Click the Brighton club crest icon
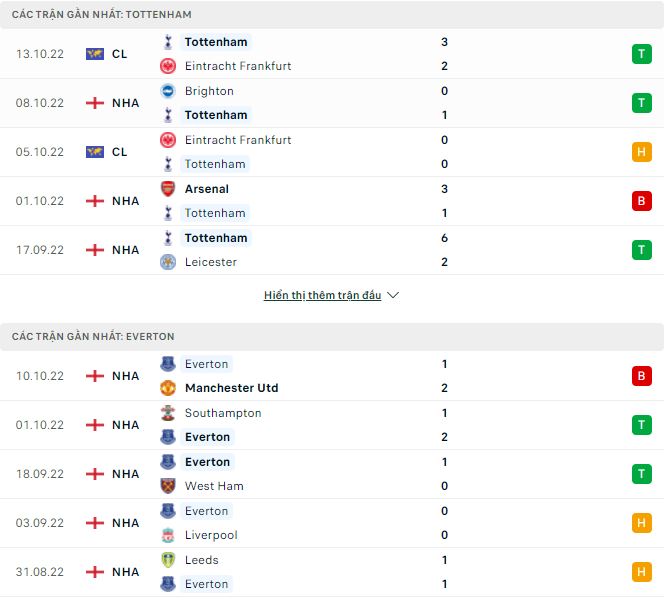668x601 pixels. pos(168,91)
